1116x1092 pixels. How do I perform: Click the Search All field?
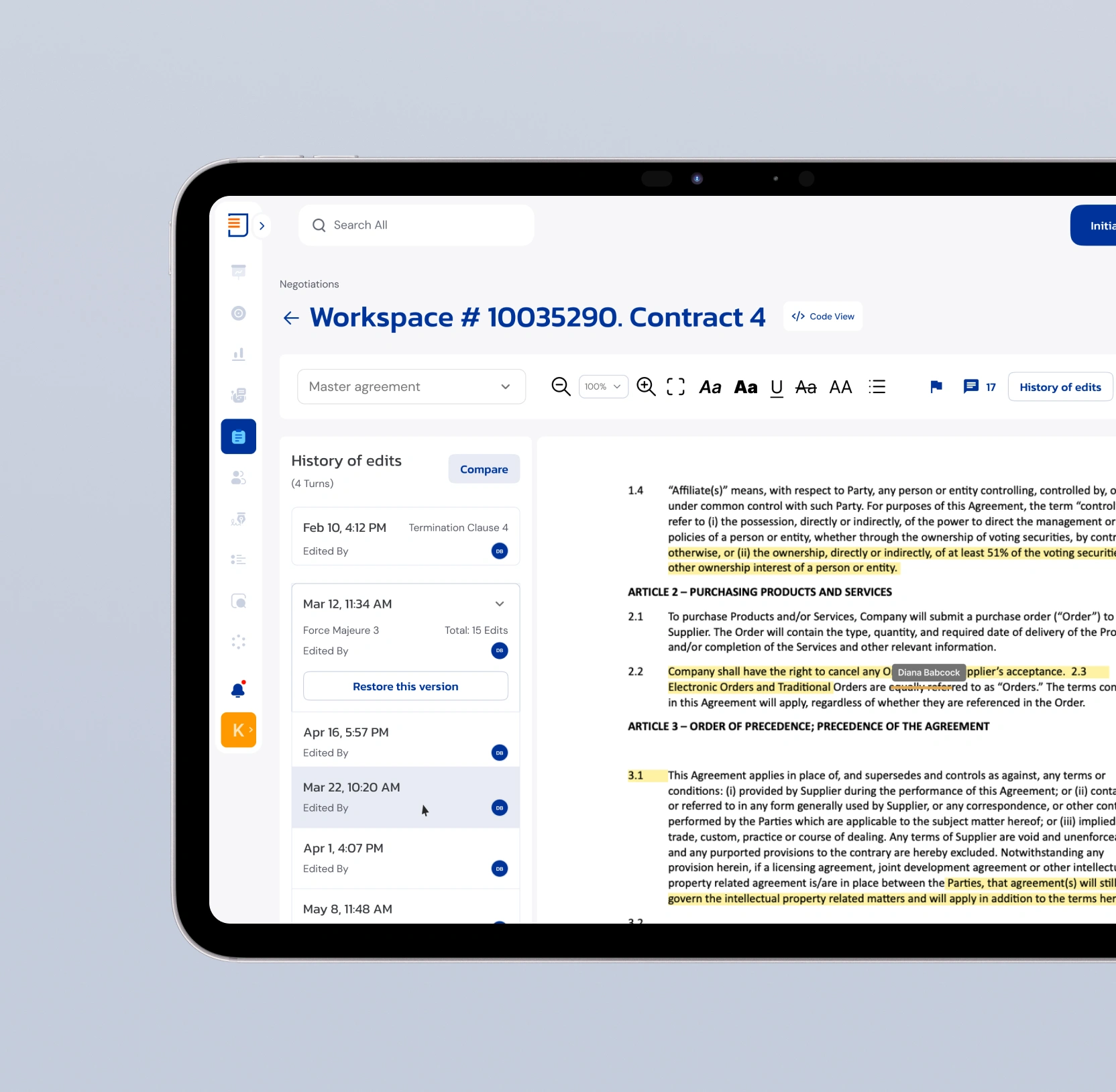416,225
